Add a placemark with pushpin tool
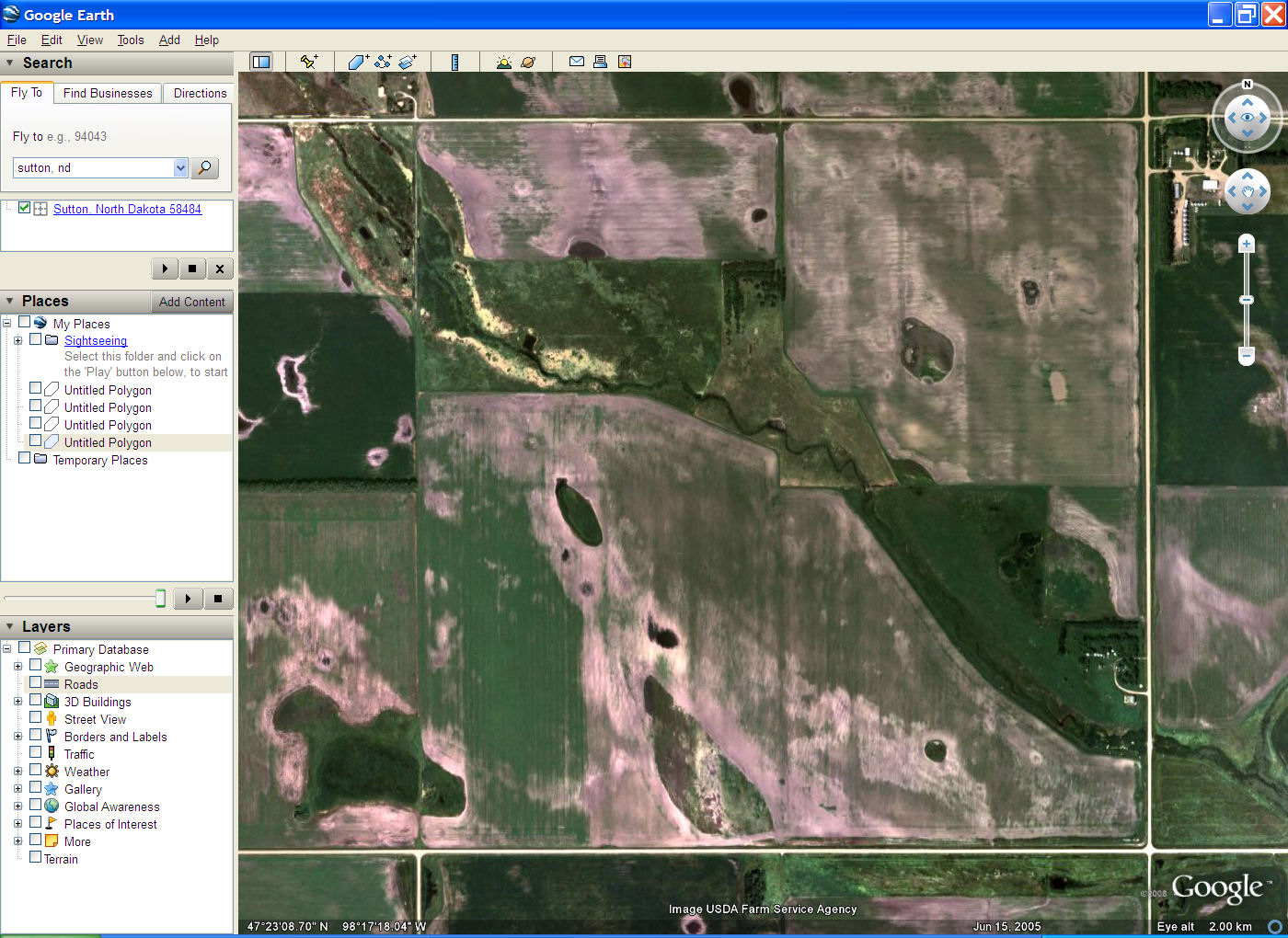Image resolution: width=1288 pixels, height=938 pixels. [x=309, y=62]
